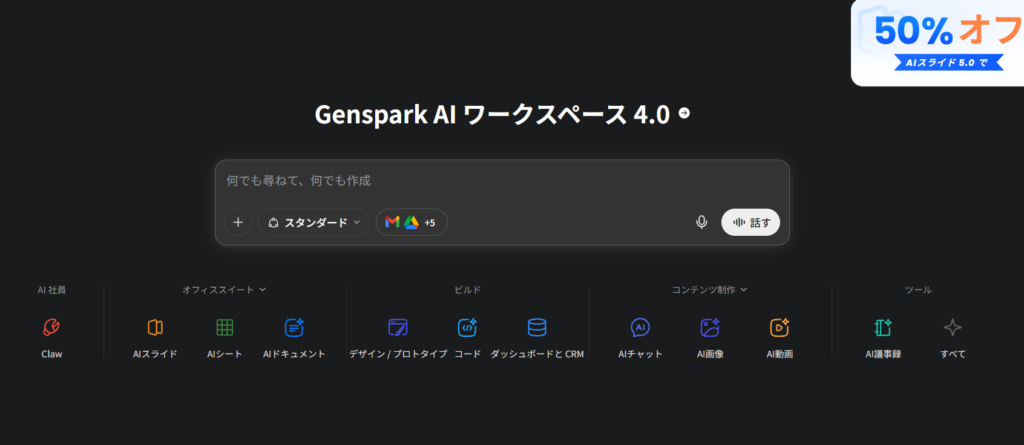Click the Google Drive connector icon
Image resolution: width=1024 pixels, height=445 pixels.
pyautogui.click(x=411, y=222)
